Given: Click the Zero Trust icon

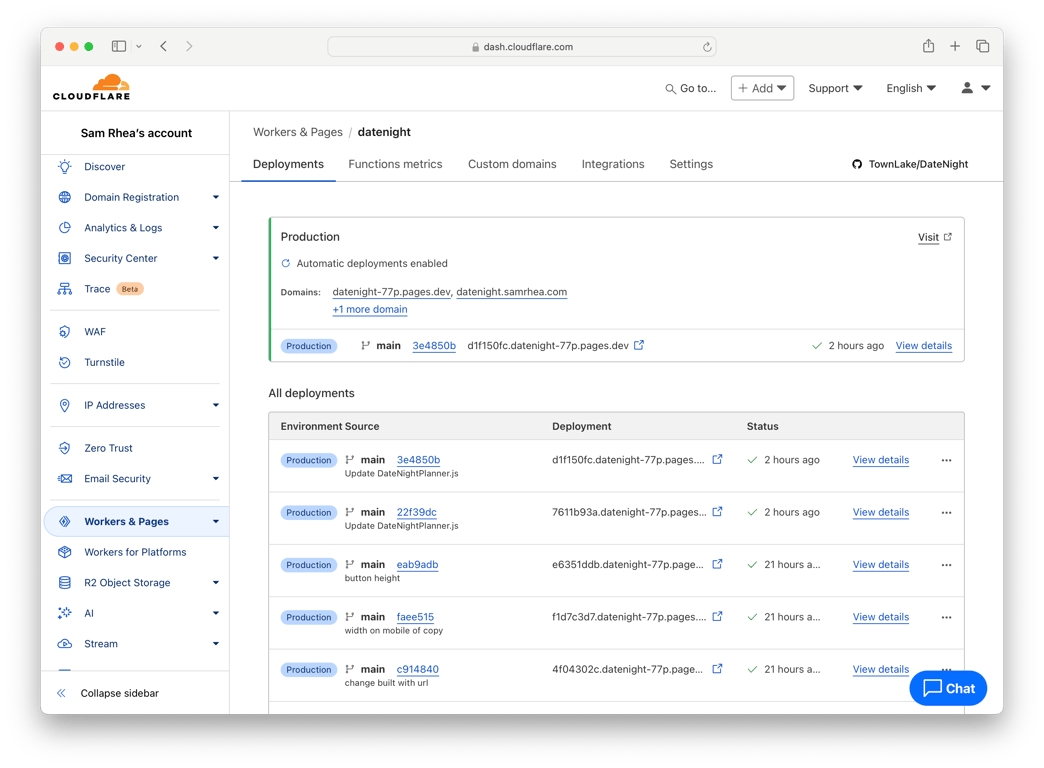Looking at the screenshot, I should [65, 448].
